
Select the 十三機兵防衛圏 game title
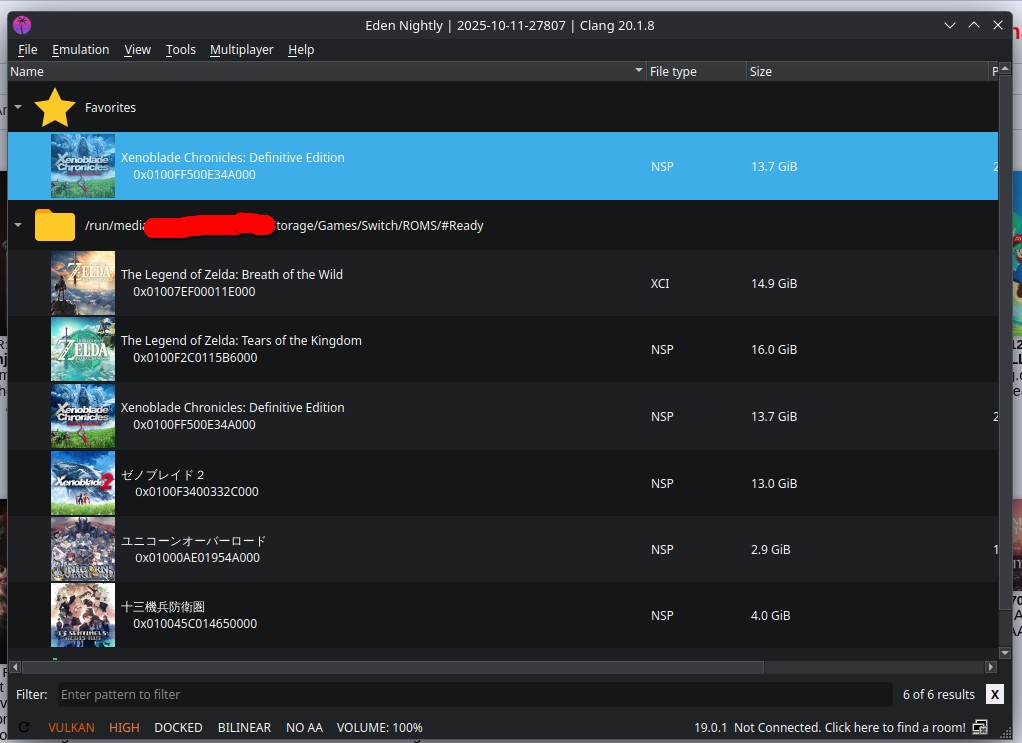coord(163,607)
